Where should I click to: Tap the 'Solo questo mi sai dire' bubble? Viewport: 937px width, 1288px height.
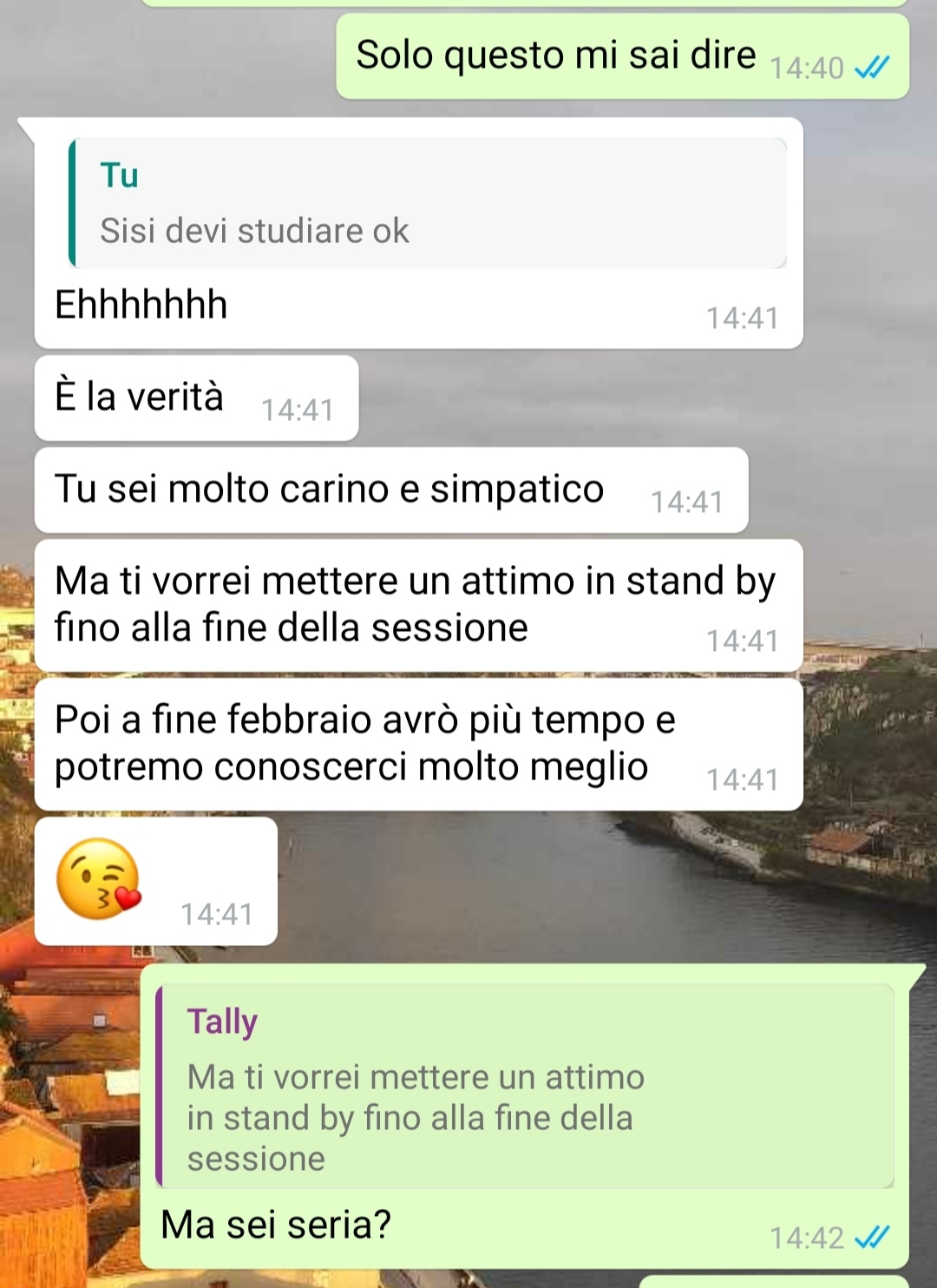click(x=622, y=56)
